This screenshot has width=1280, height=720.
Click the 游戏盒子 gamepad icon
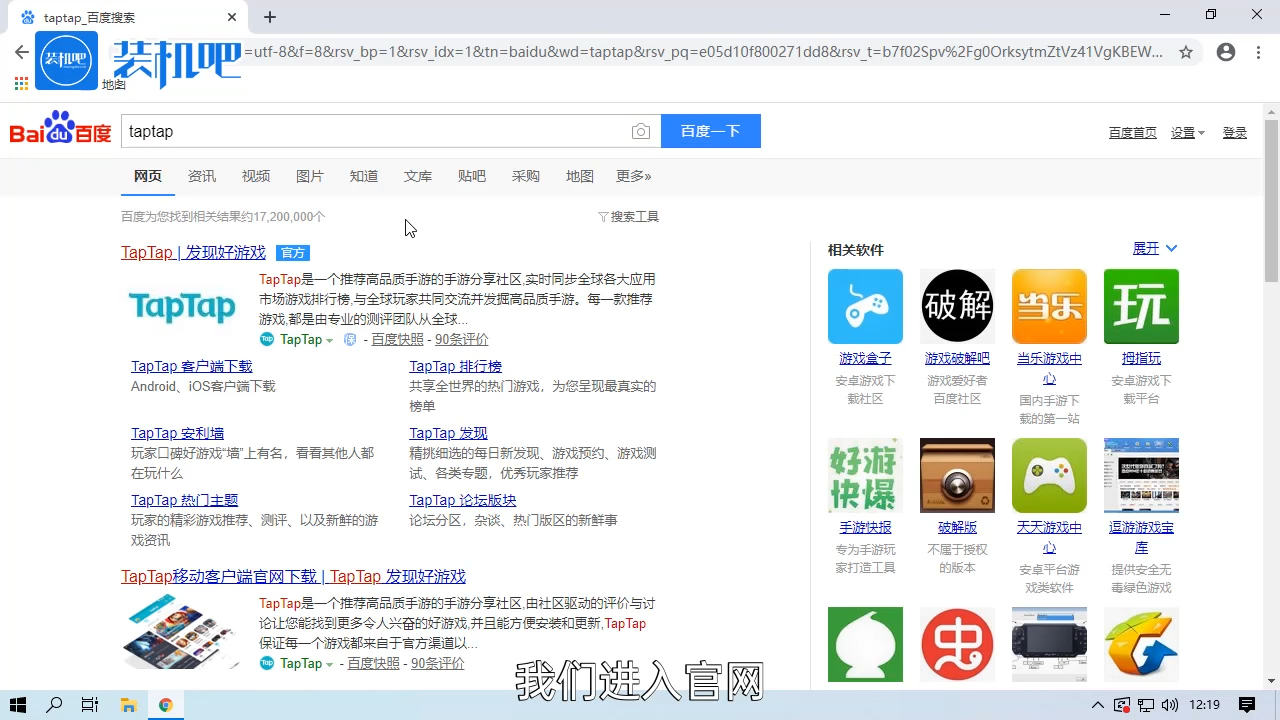point(864,306)
